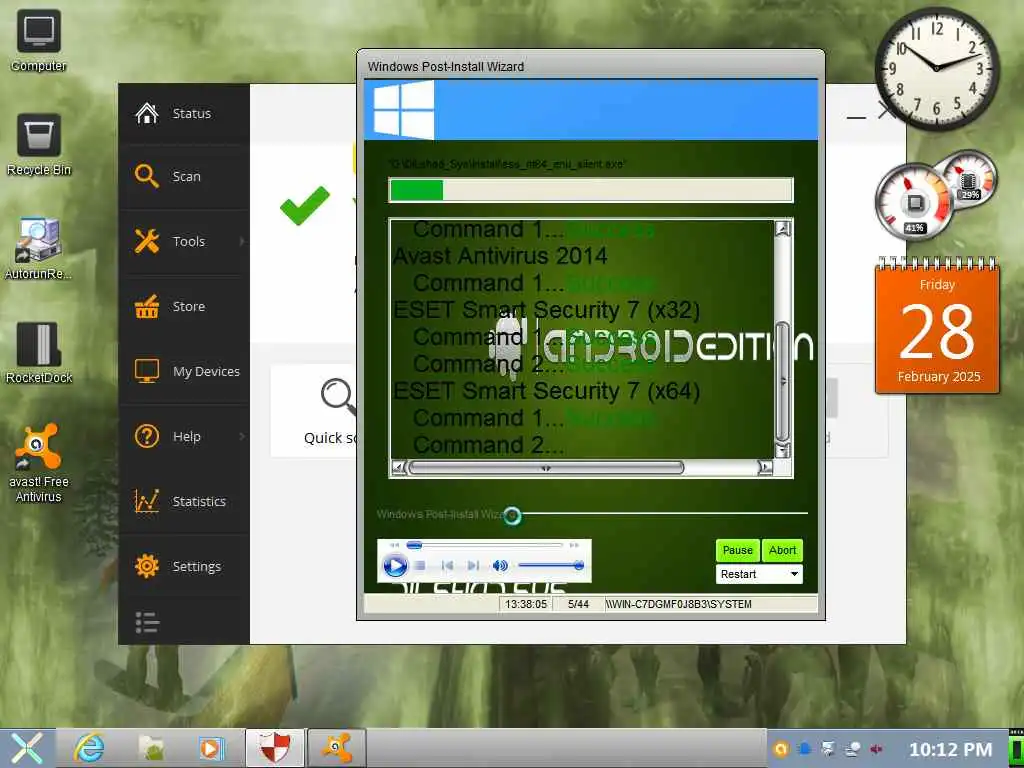This screenshot has height=768, width=1024.
Task: Click the log list scroll-down arrow
Action: (x=782, y=450)
